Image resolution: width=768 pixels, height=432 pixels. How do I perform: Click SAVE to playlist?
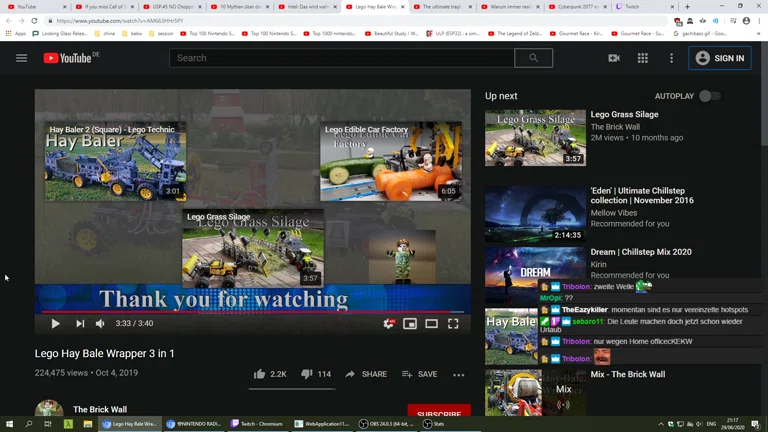click(419, 374)
